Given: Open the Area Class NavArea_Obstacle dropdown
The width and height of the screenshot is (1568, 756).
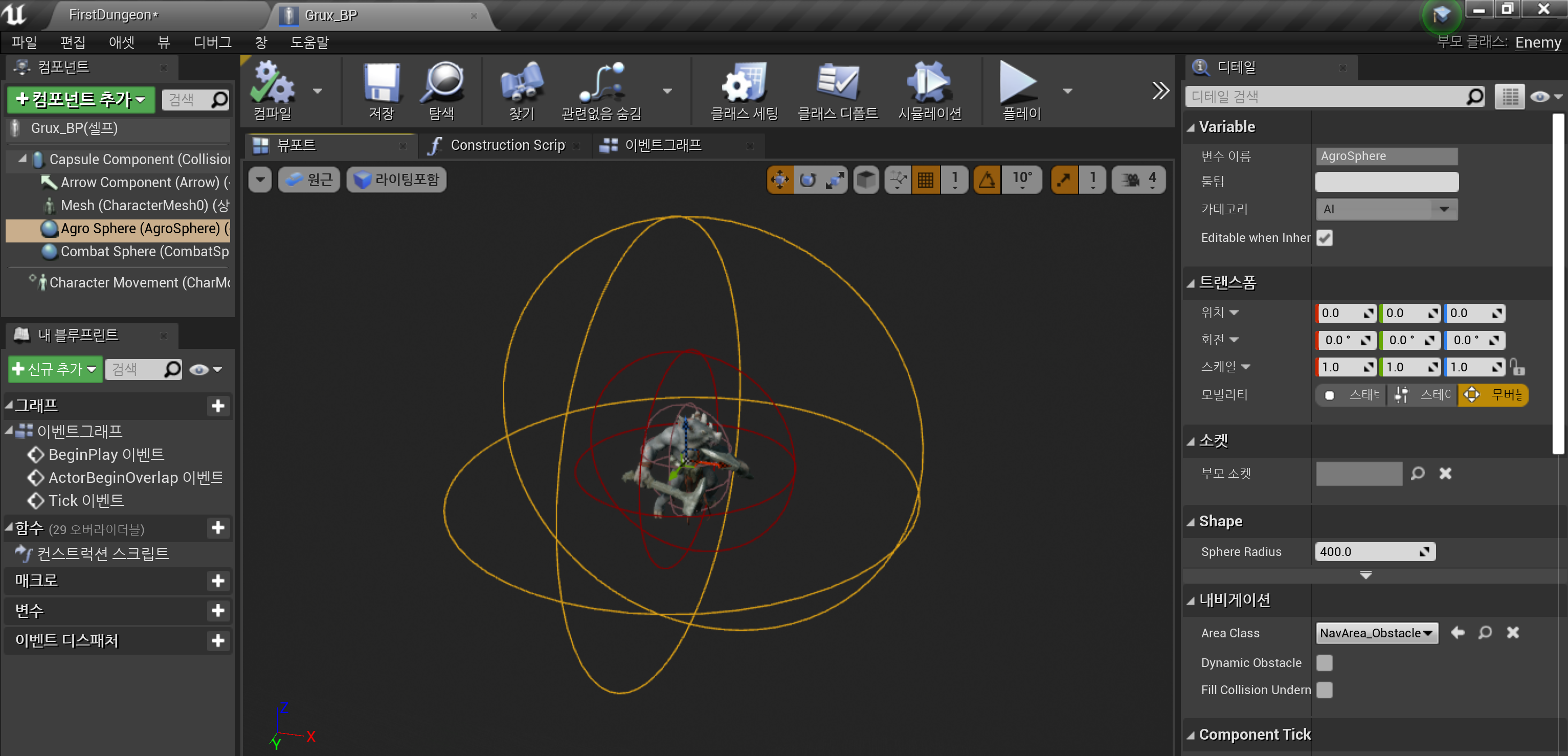Looking at the screenshot, I should [1377, 633].
